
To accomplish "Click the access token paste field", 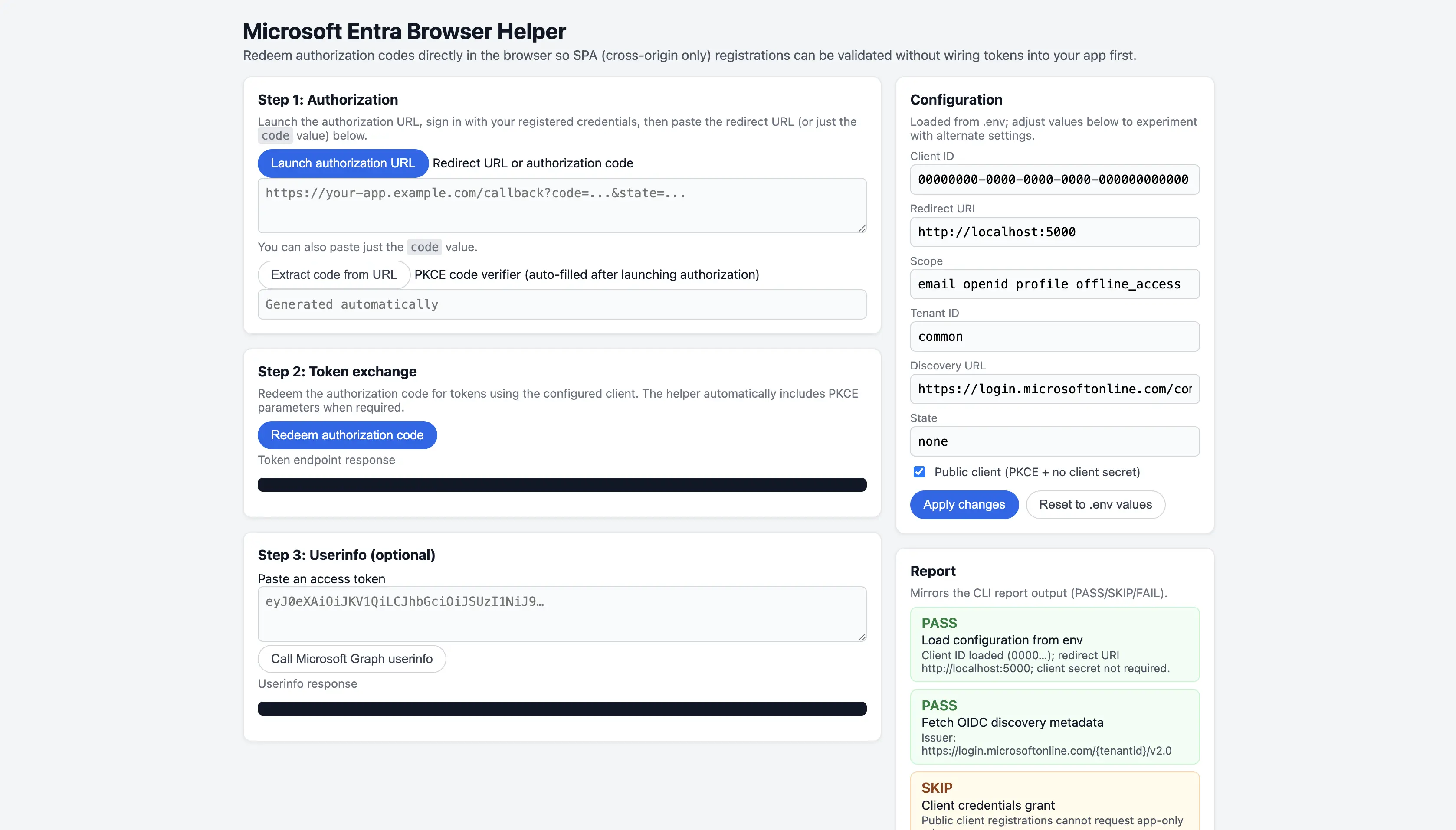I will (562, 614).
